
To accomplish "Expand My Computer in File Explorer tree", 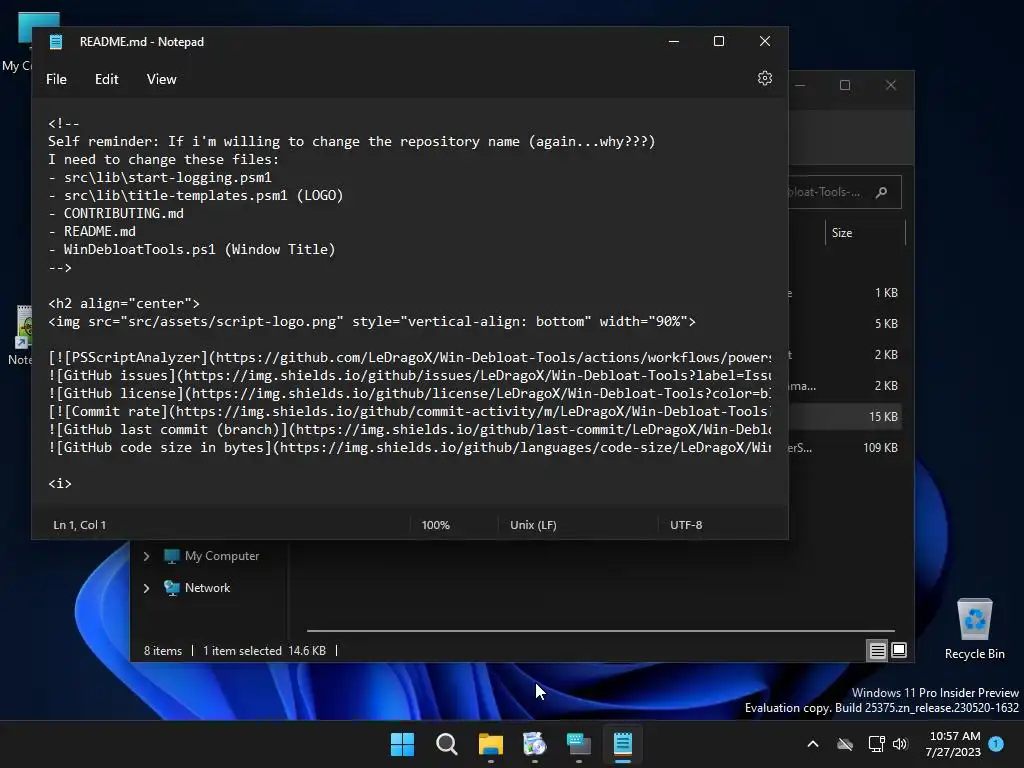I will [x=146, y=556].
